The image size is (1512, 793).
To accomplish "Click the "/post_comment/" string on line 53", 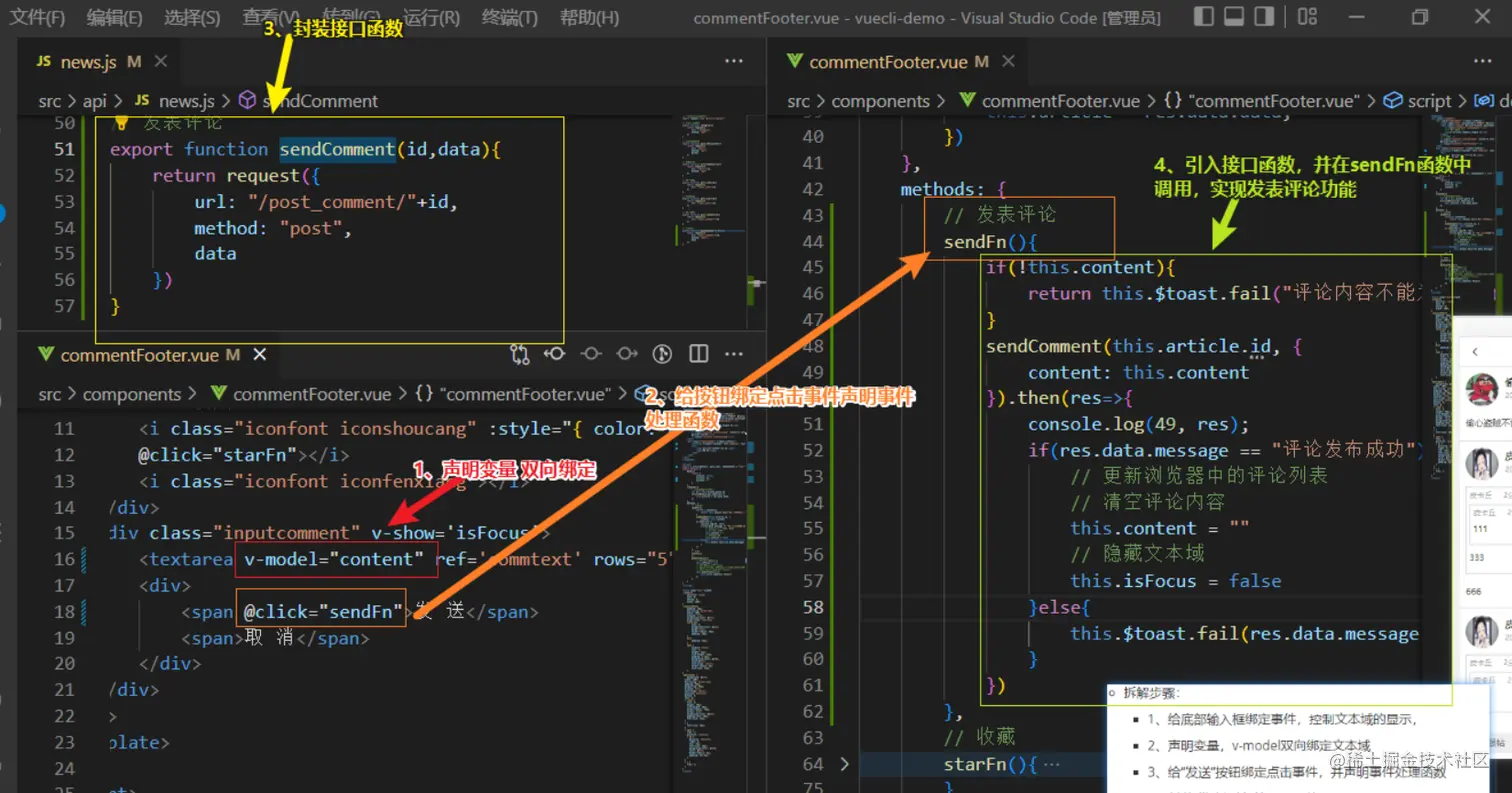I will click(x=332, y=202).
